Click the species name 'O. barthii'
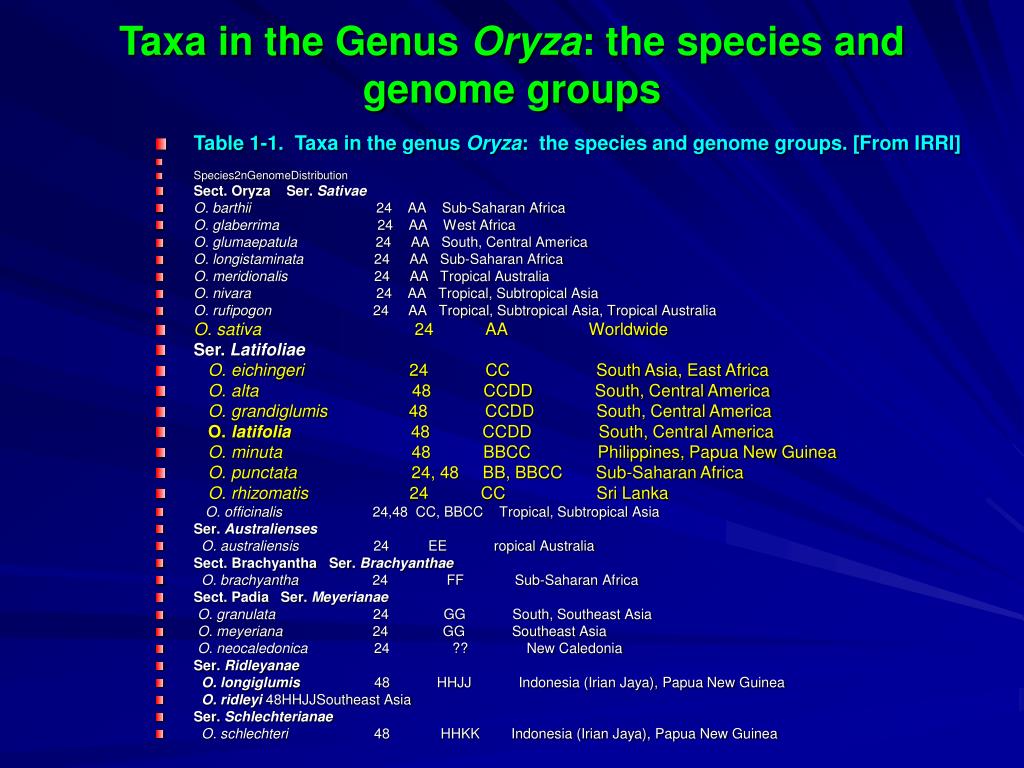This screenshot has width=1024, height=768. point(223,208)
